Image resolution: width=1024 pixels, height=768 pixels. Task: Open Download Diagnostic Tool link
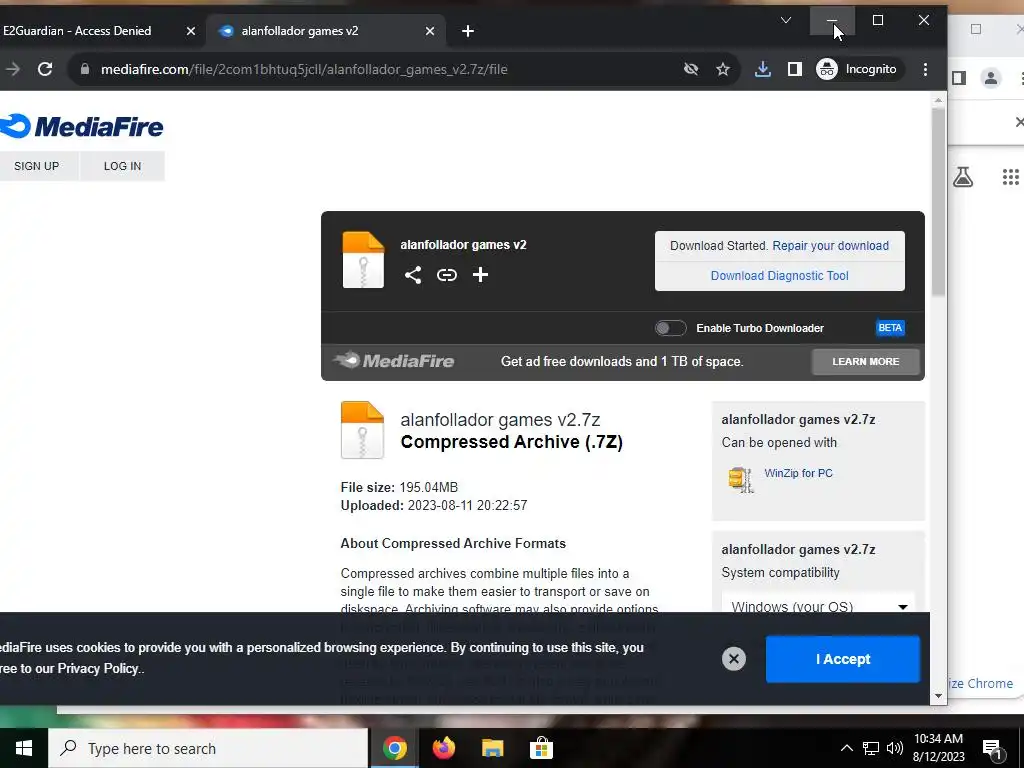[x=780, y=276]
